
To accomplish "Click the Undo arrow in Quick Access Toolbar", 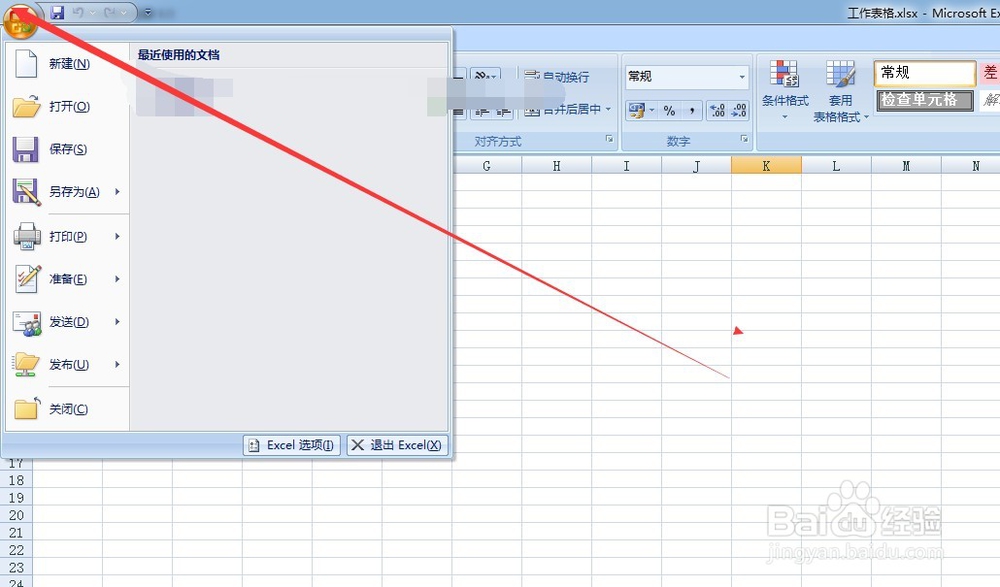I will pos(78,12).
